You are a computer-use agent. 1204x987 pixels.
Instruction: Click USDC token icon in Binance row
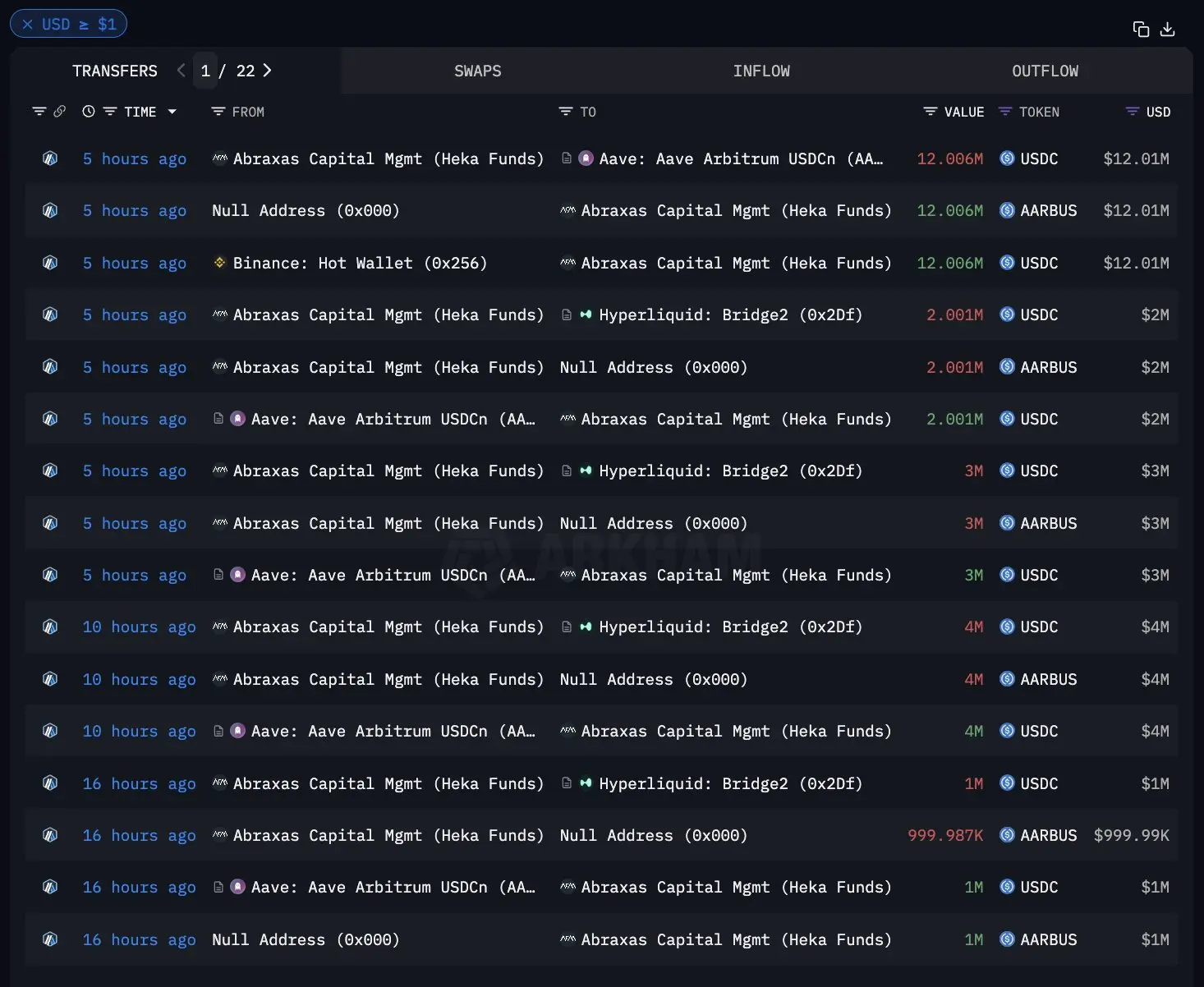pos(1007,263)
